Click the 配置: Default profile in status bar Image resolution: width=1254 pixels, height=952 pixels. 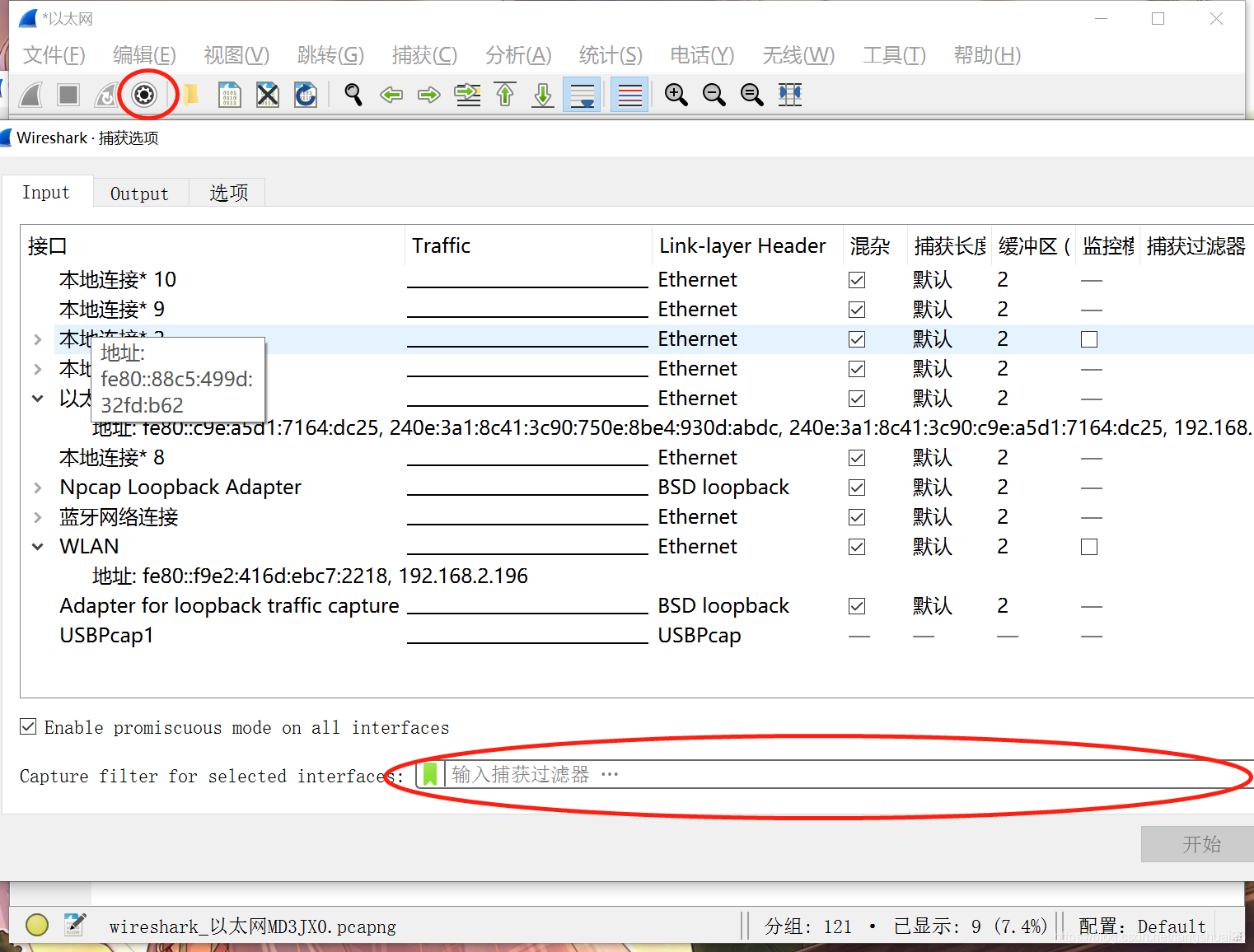click(x=1142, y=926)
